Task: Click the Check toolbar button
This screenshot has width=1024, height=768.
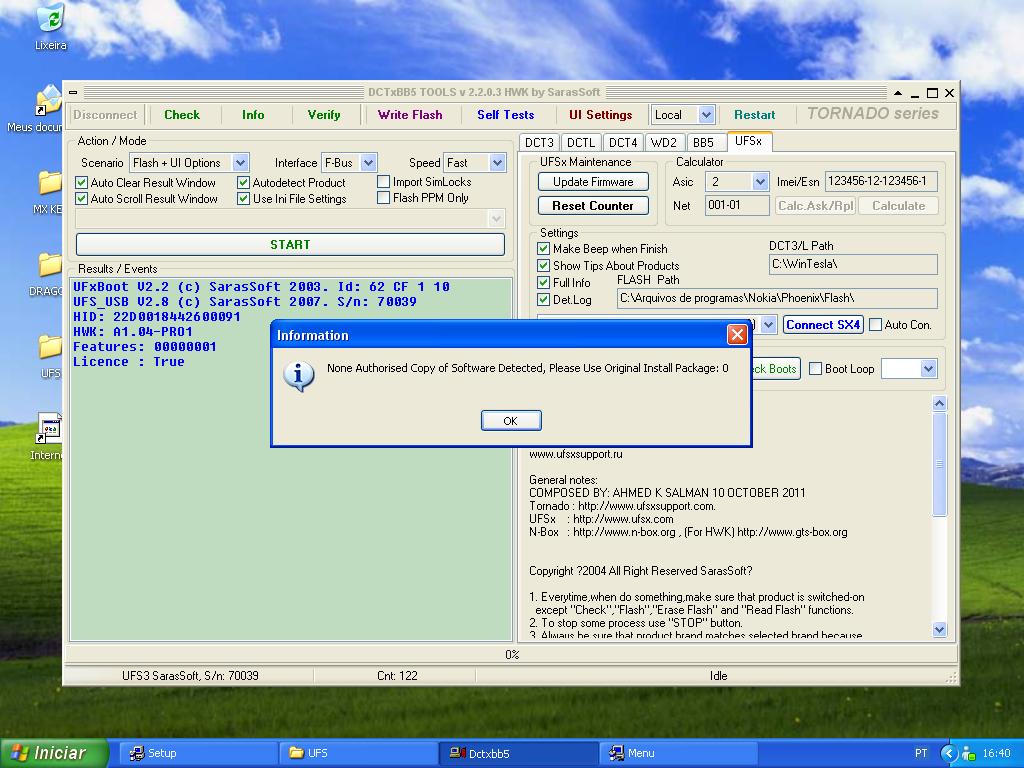Action: 182,115
